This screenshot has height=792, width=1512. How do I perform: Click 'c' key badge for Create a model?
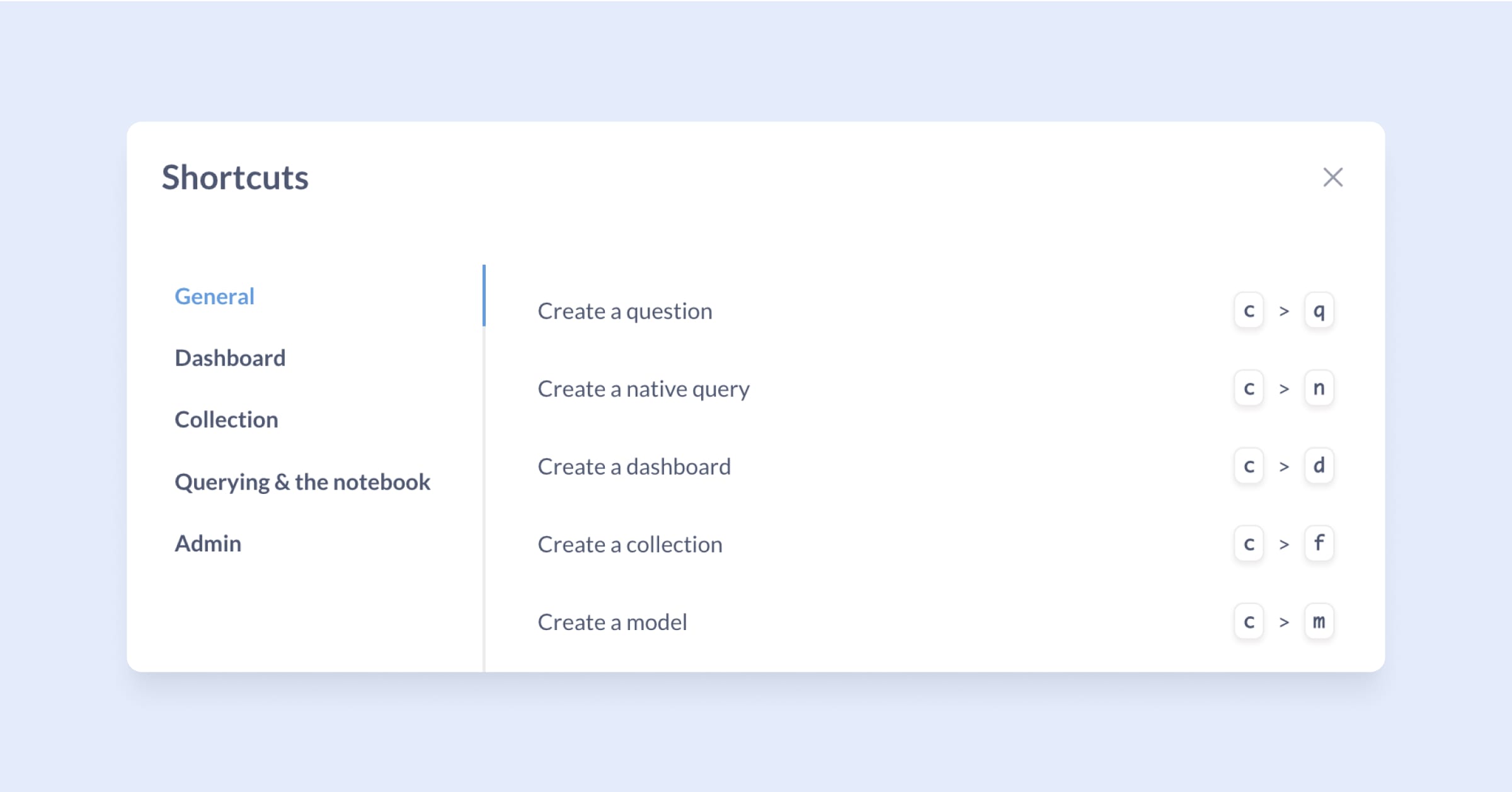tap(1249, 622)
